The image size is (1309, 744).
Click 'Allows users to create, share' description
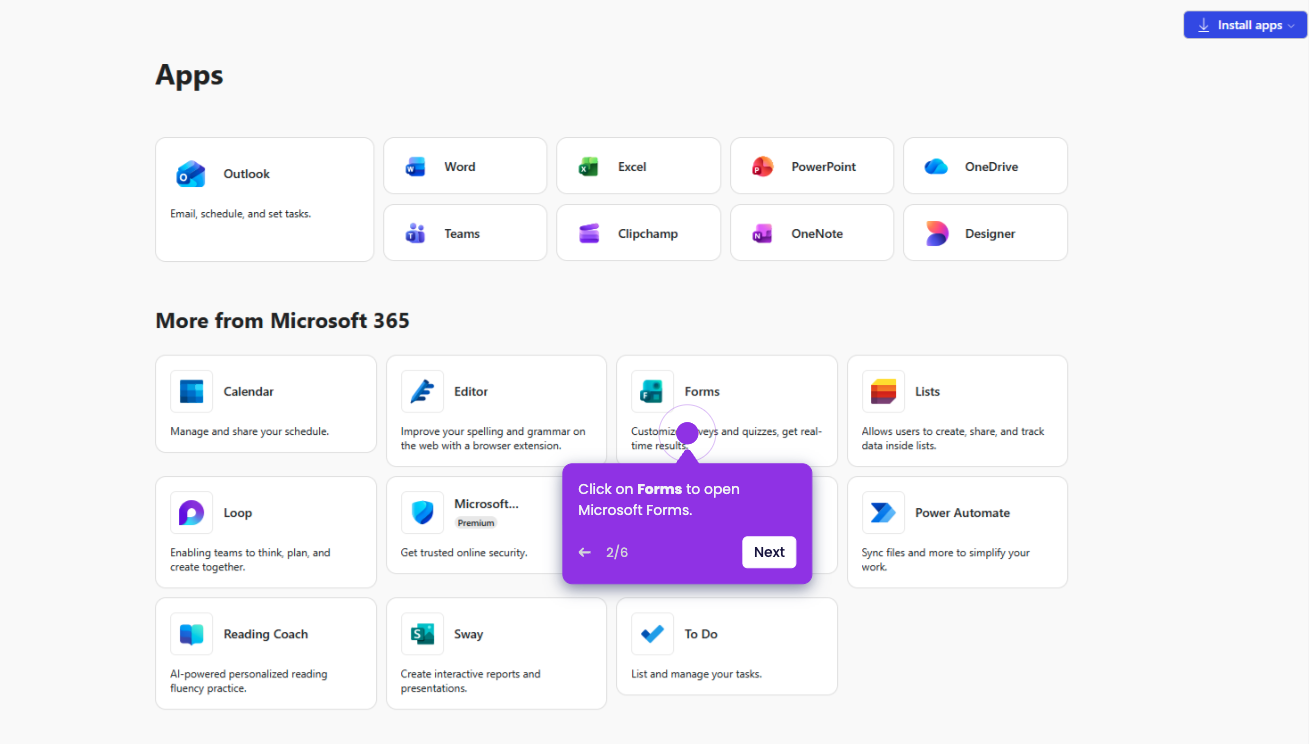953,439
